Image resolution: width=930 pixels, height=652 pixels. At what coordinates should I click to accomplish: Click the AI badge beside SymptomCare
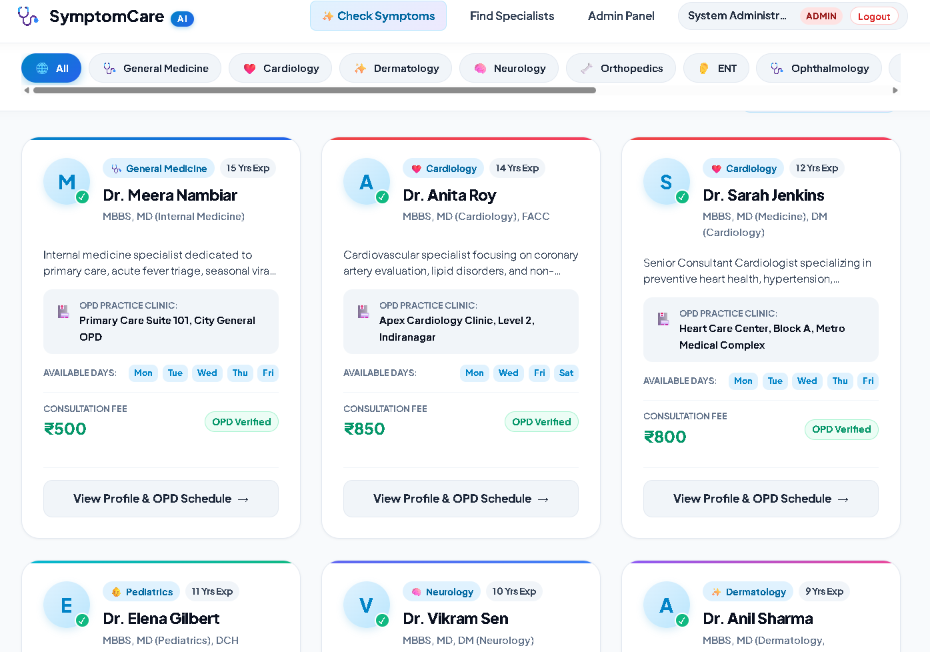[x=182, y=19]
